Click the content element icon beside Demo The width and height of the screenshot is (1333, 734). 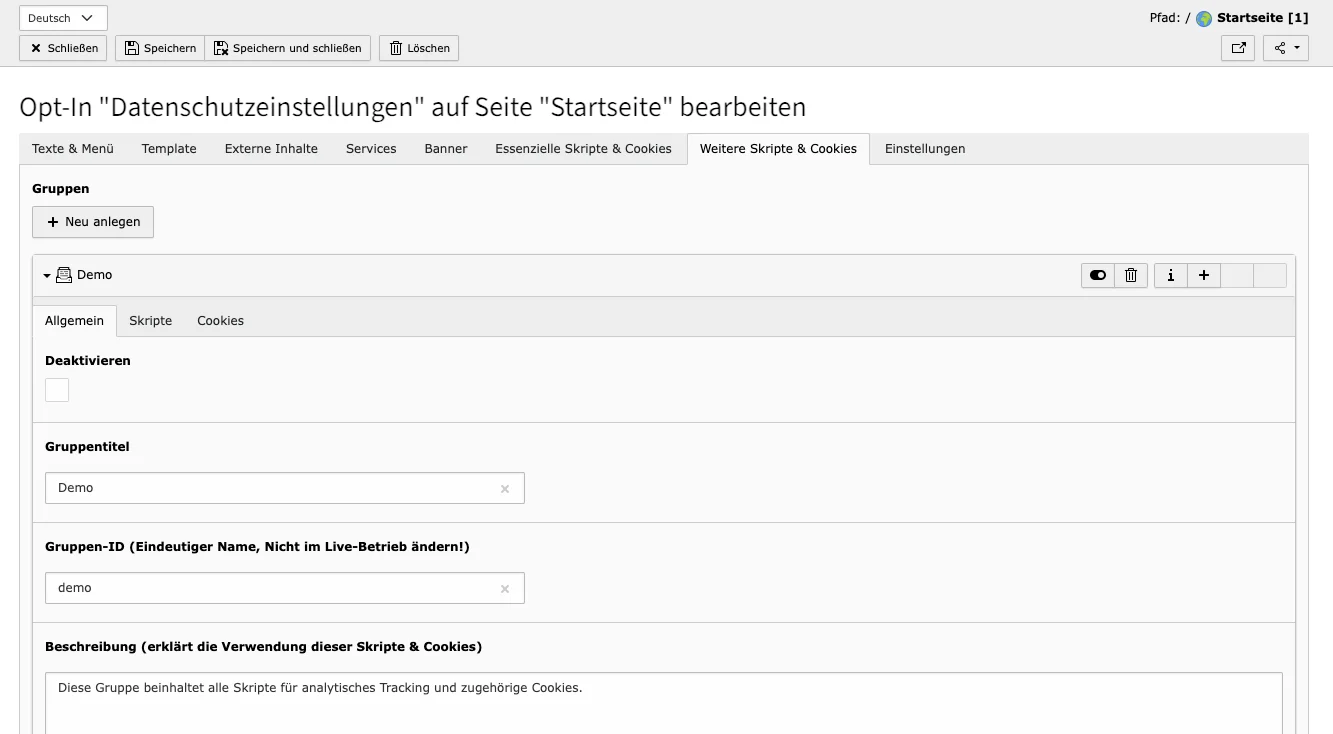pyautogui.click(x=63, y=274)
